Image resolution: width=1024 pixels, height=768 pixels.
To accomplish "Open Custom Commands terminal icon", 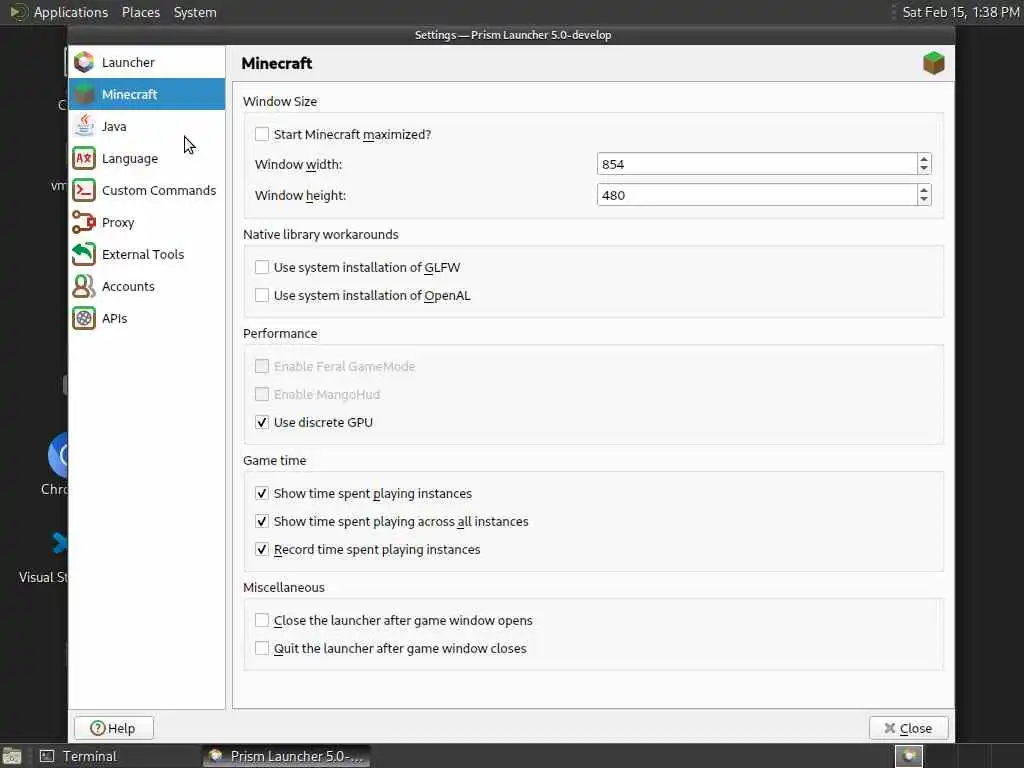I will [84, 190].
